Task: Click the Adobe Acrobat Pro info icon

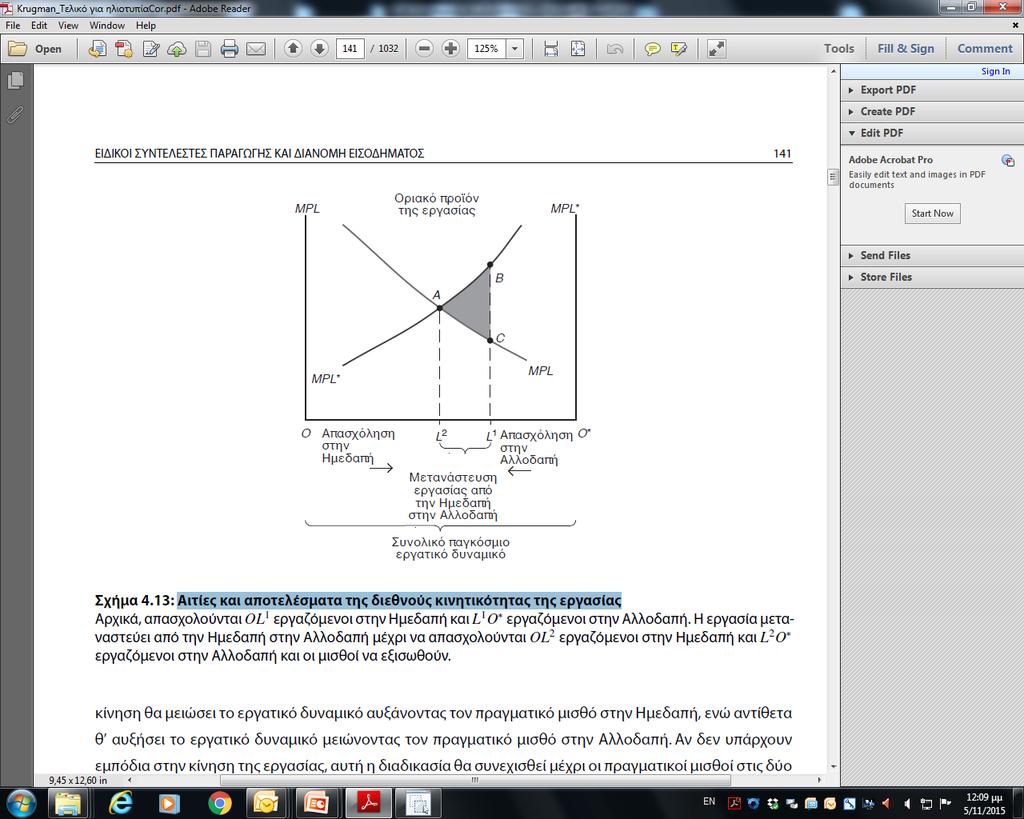Action: click(x=1008, y=160)
